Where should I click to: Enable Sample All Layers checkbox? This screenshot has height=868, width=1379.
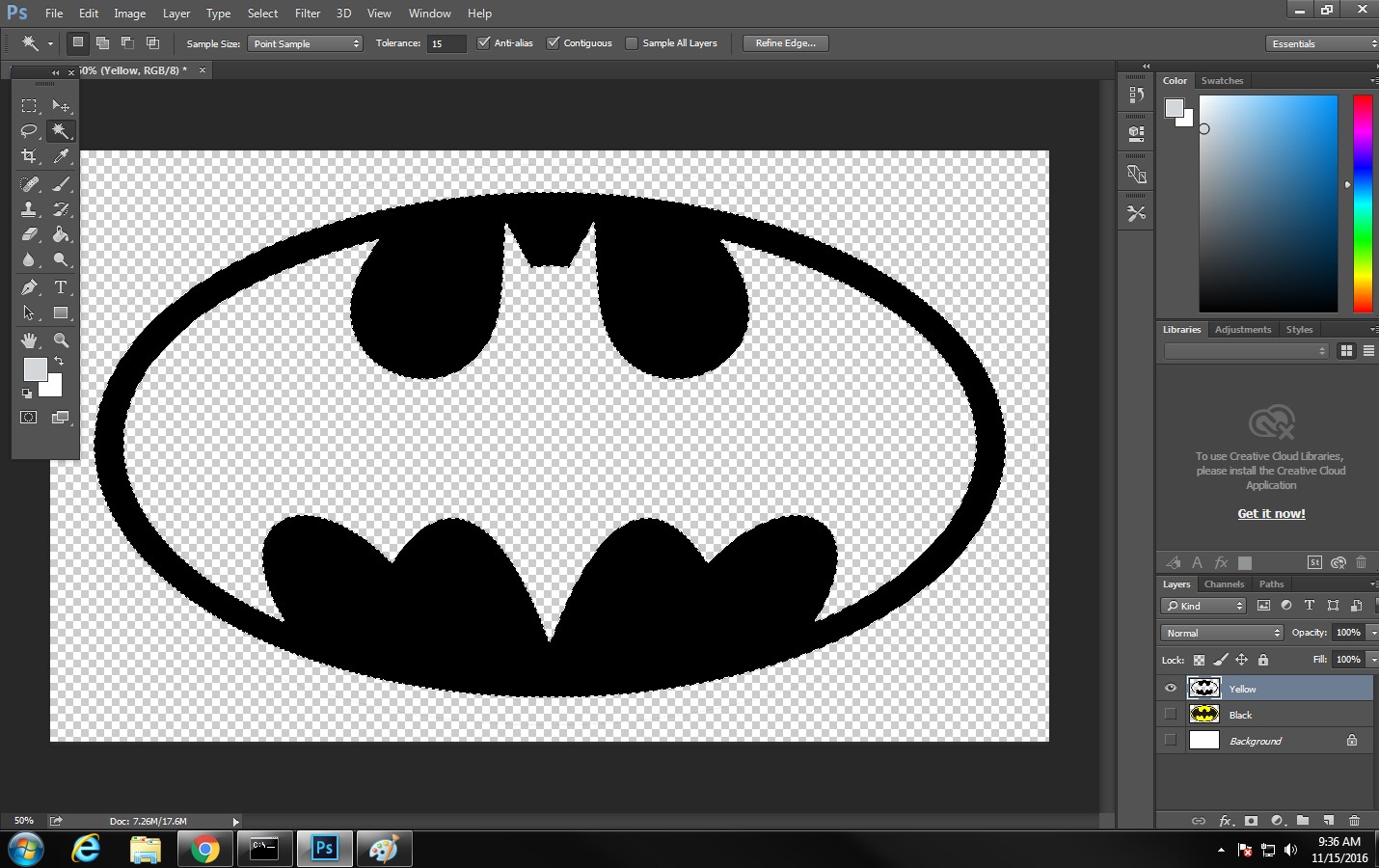pyautogui.click(x=632, y=43)
